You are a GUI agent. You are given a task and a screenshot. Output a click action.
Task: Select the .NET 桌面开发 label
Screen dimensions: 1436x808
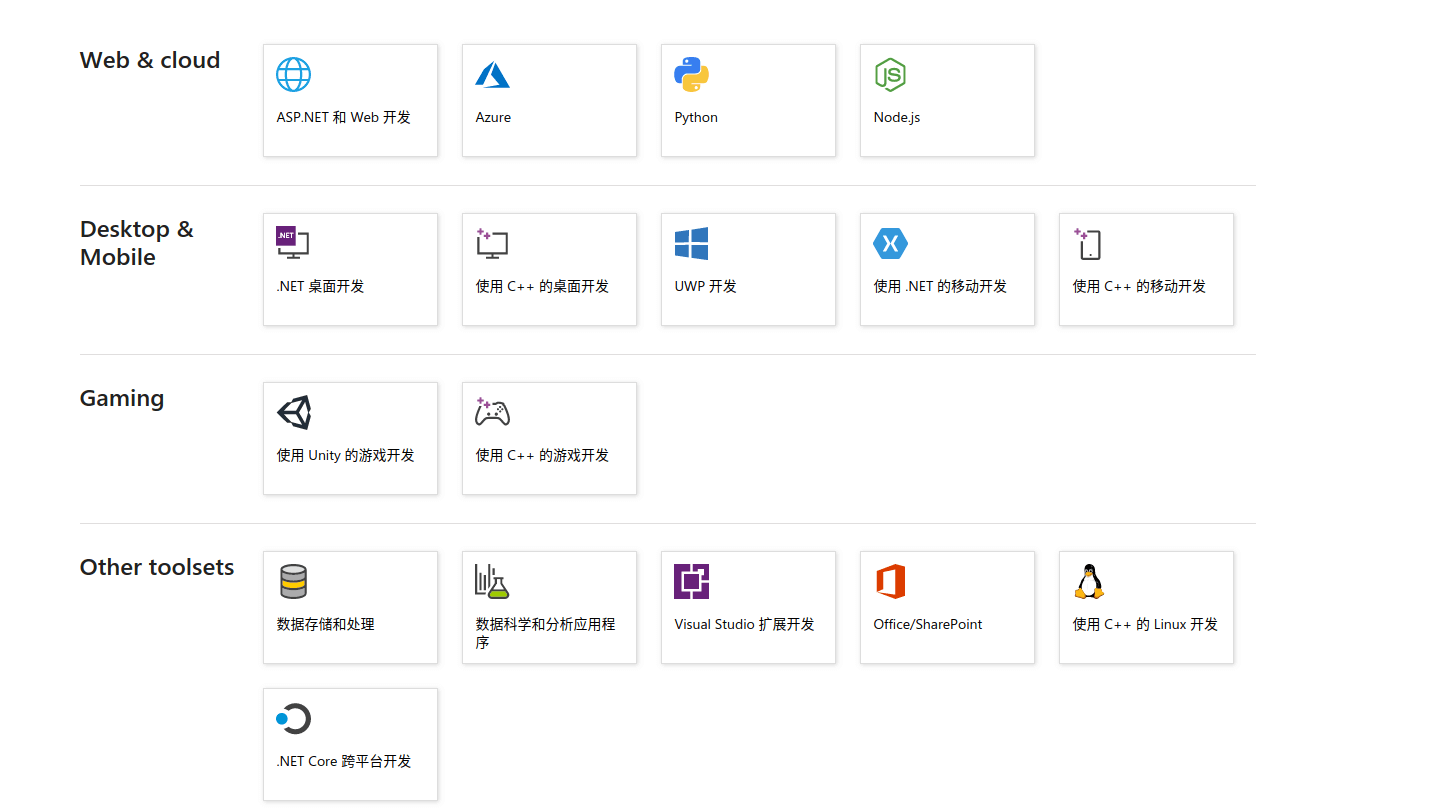[x=320, y=286]
